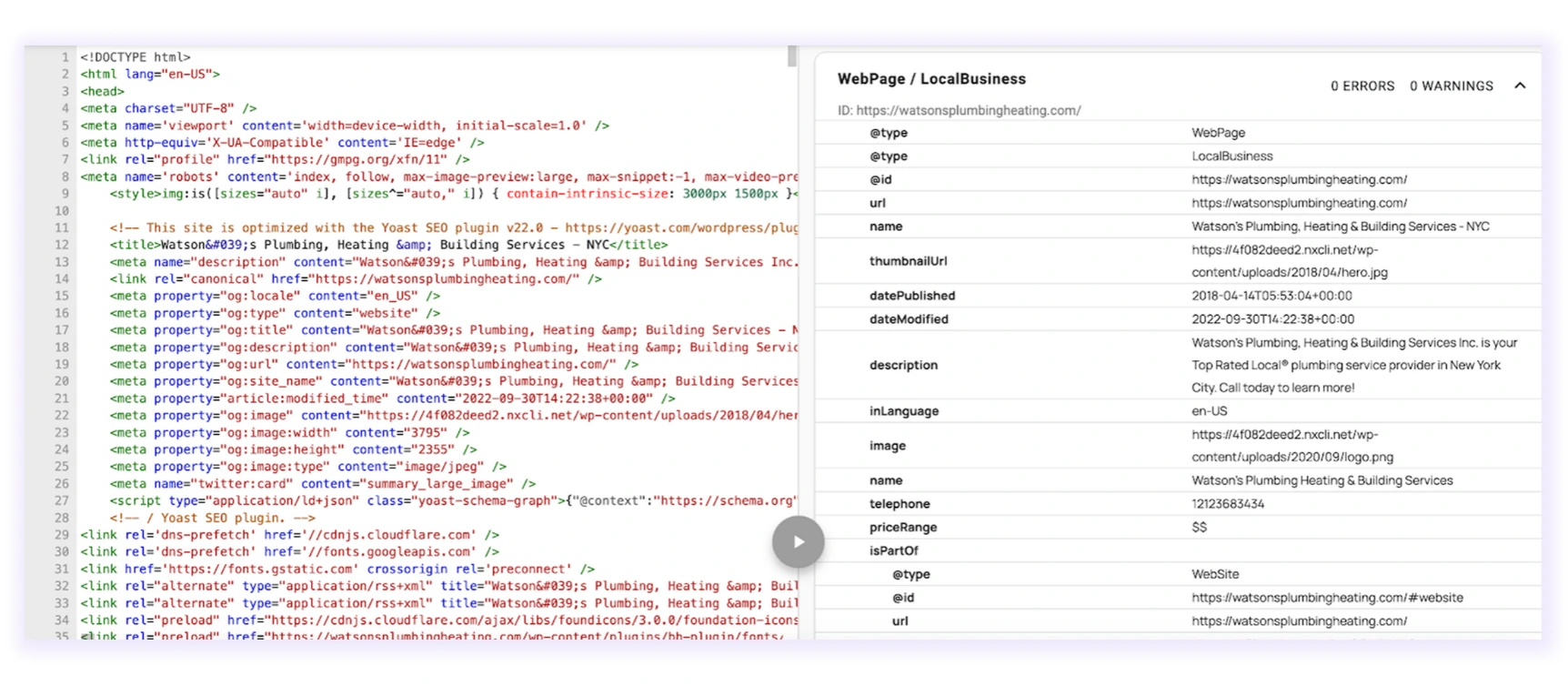
Task: Click the article:modified_time meta line
Action: point(392,398)
